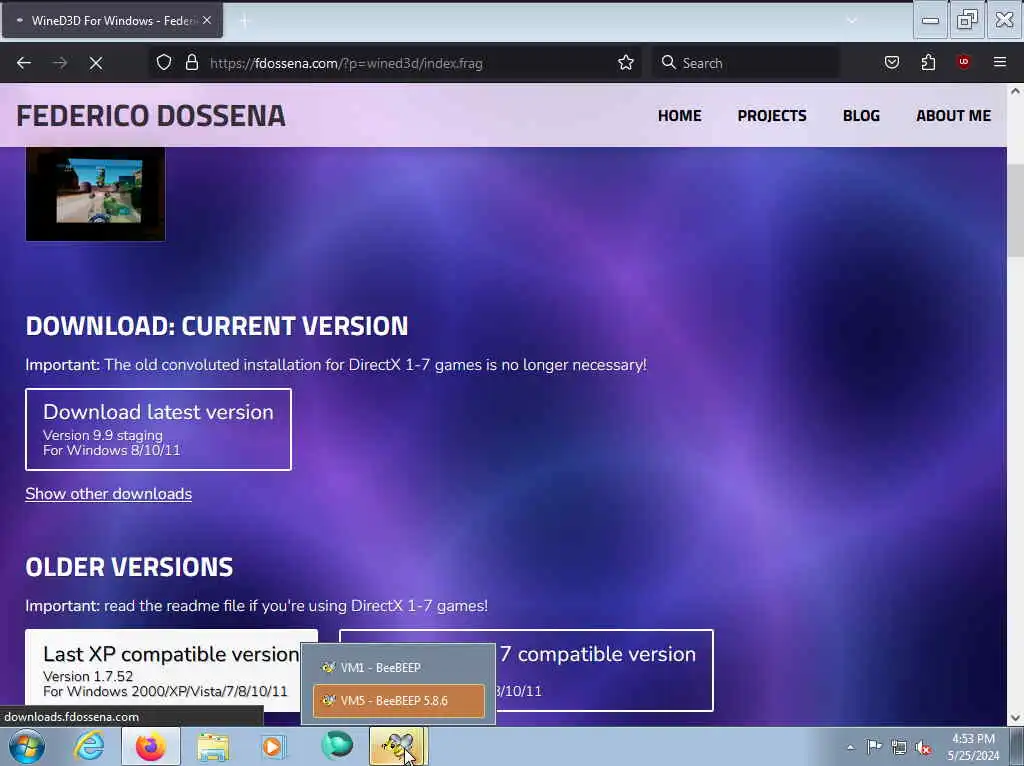Click the Firefox taskbar icon

coord(151,746)
